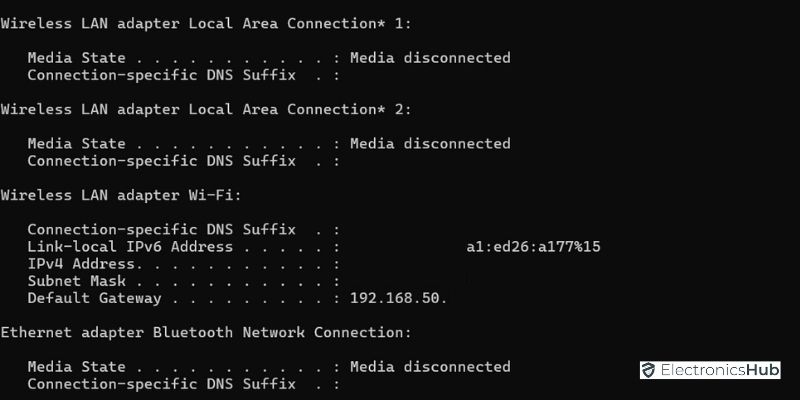Click the Link-local IPv6 Address label
Image resolution: width=800 pixels, height=400 pixels.
130,247
